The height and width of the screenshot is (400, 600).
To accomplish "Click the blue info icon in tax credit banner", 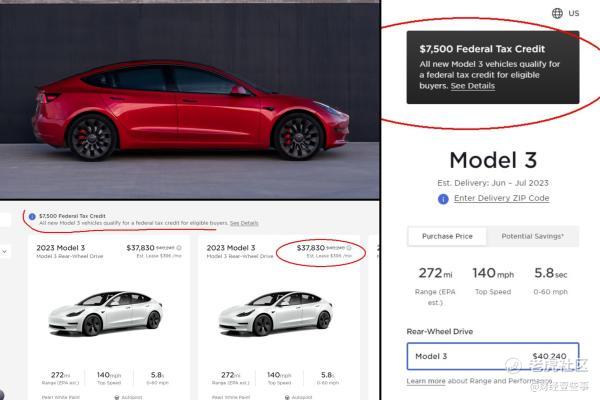I will [32, 216].
